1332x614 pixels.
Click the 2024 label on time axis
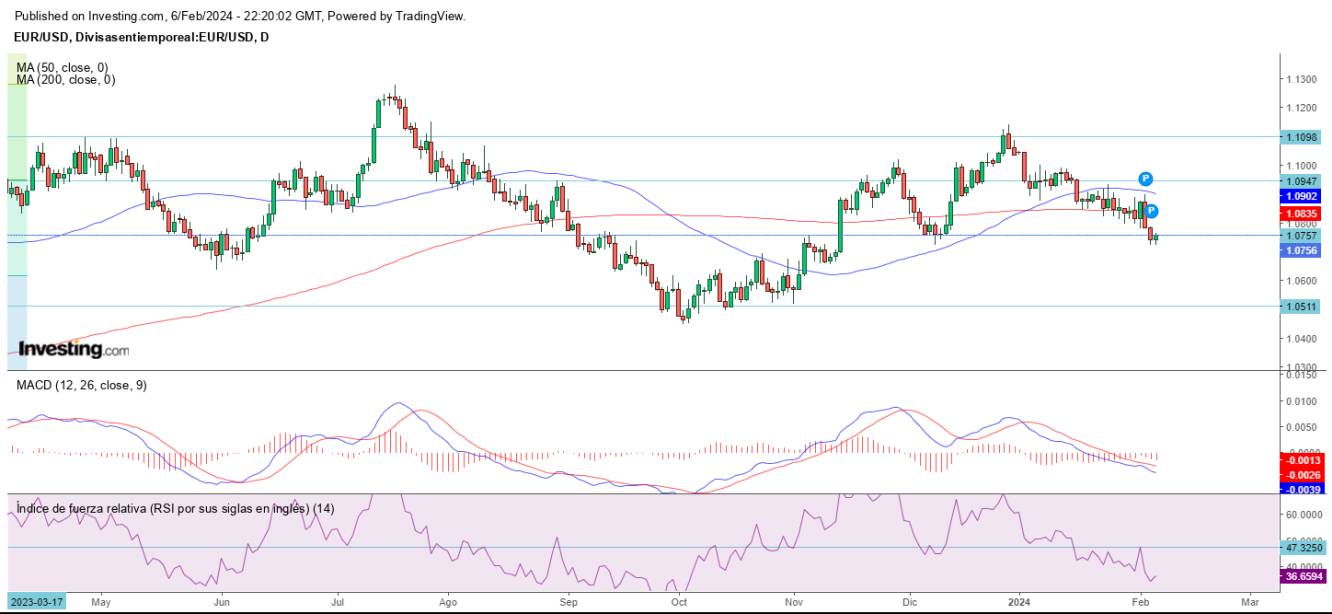click(1020, 603)
